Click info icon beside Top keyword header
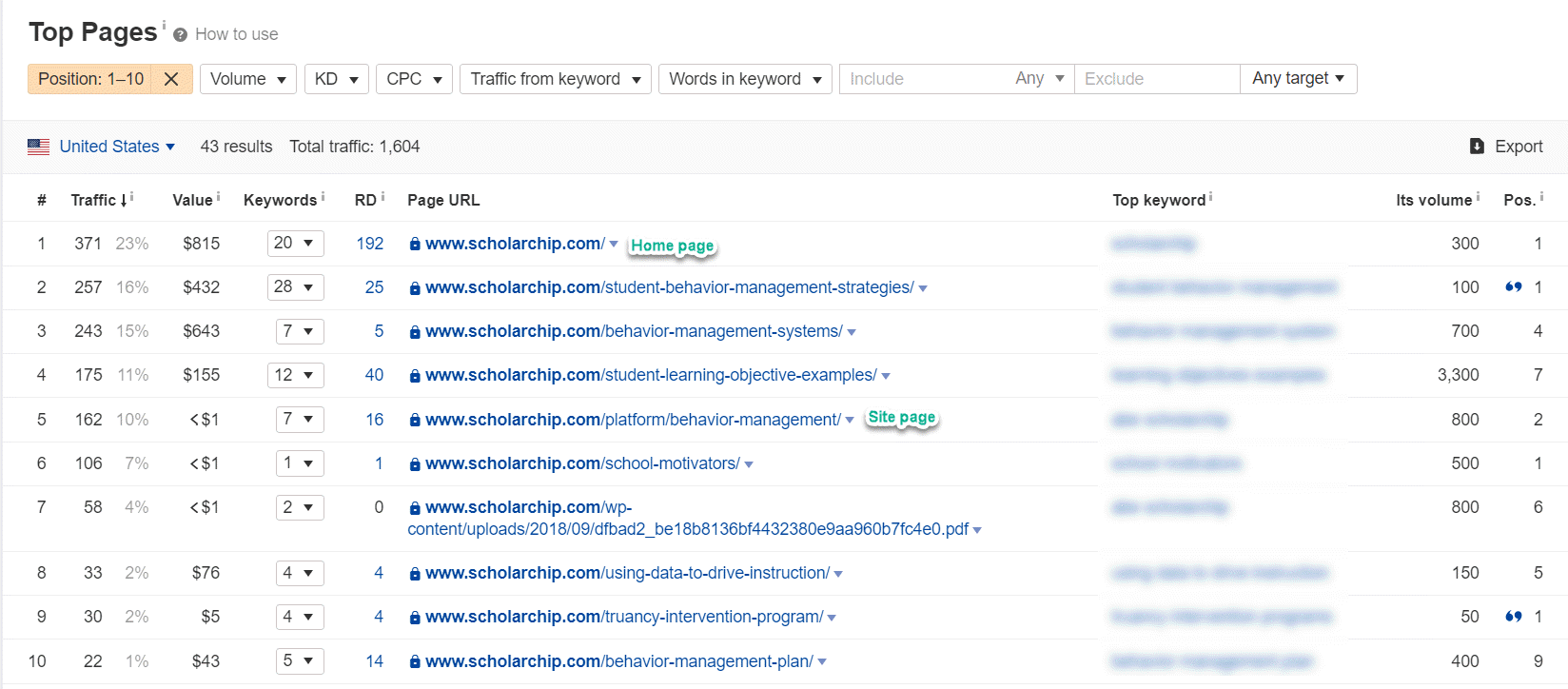Image resolution: width=1568 pixels, height=689 pixels. [x=1210, y=197]
